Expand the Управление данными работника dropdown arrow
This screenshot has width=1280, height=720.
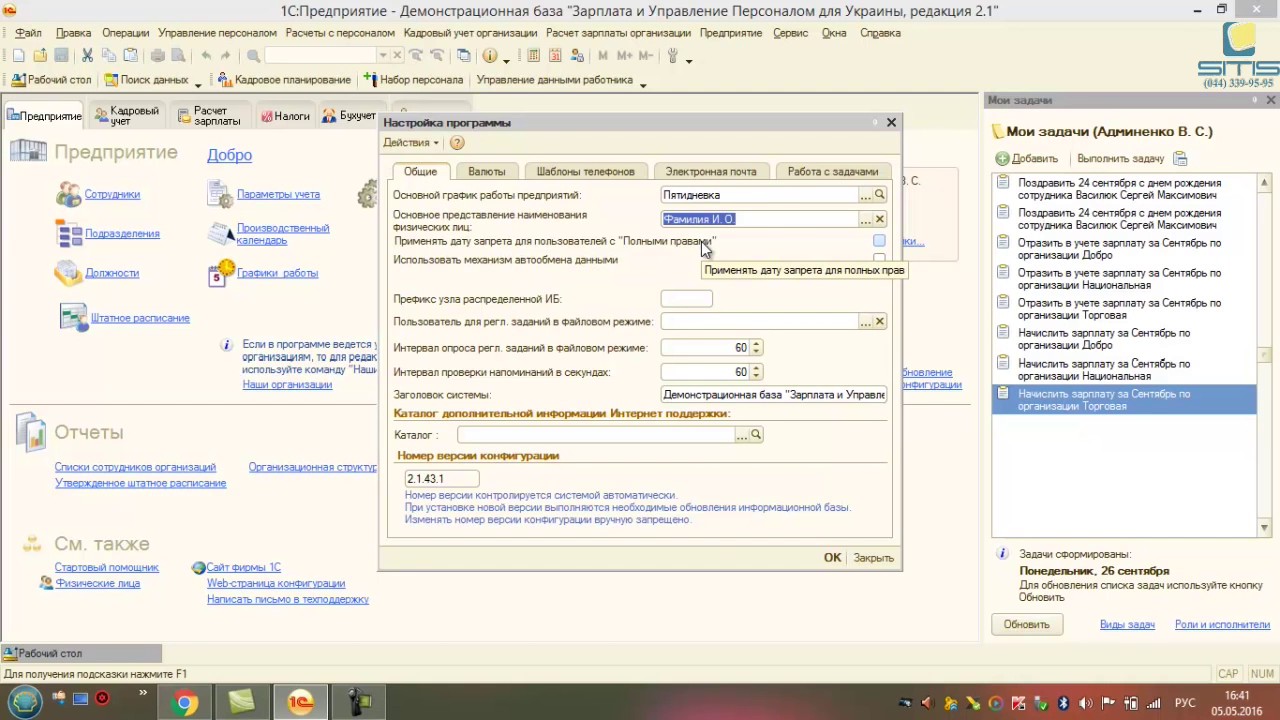(x=642, y=85)
